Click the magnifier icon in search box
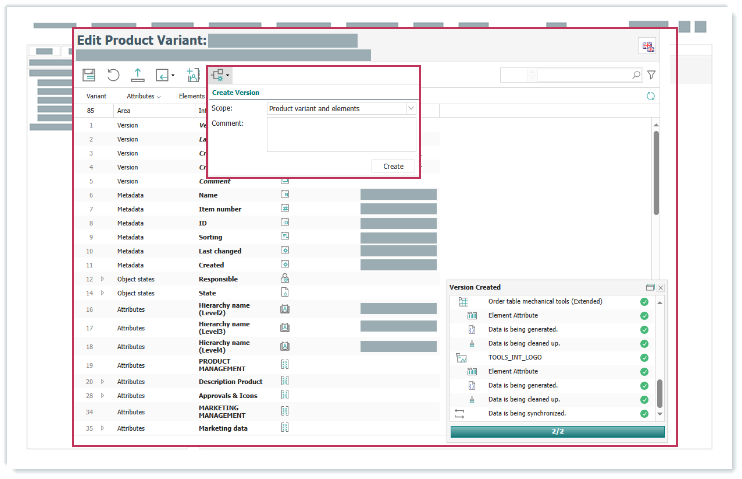742x479 pixels. coord(636,75)
